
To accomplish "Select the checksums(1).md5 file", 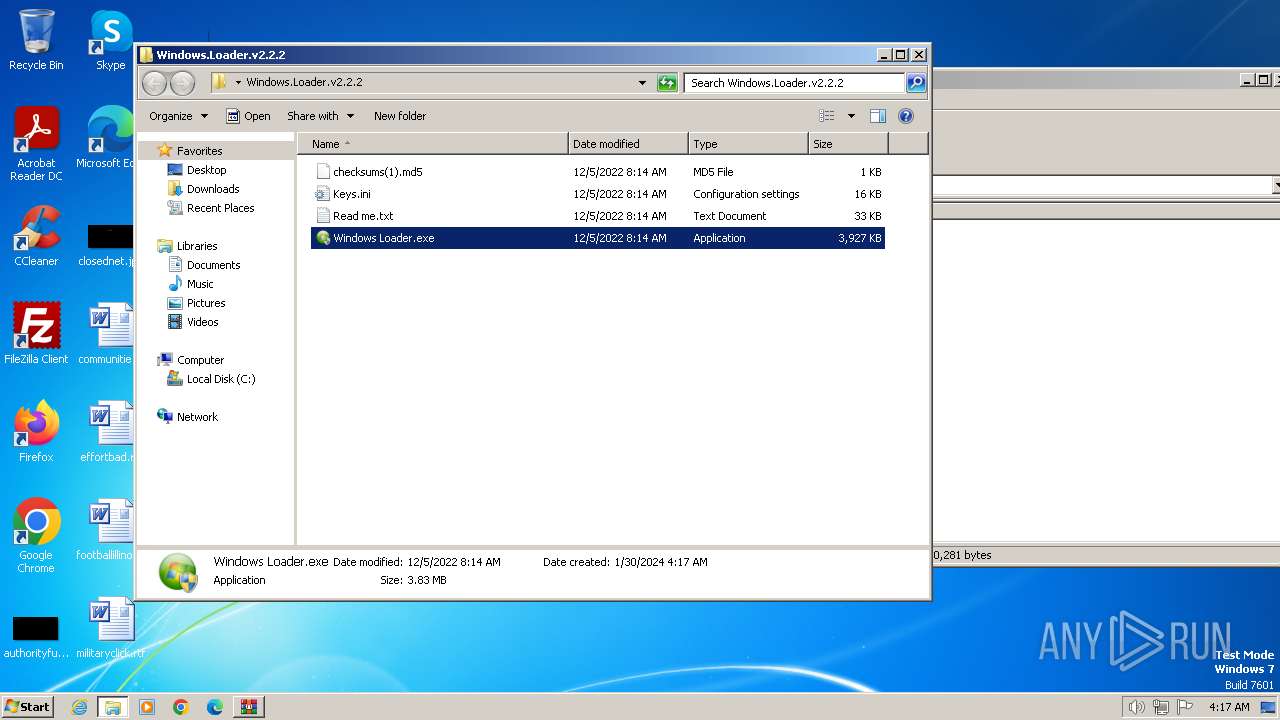I will (x=598, y=172).
